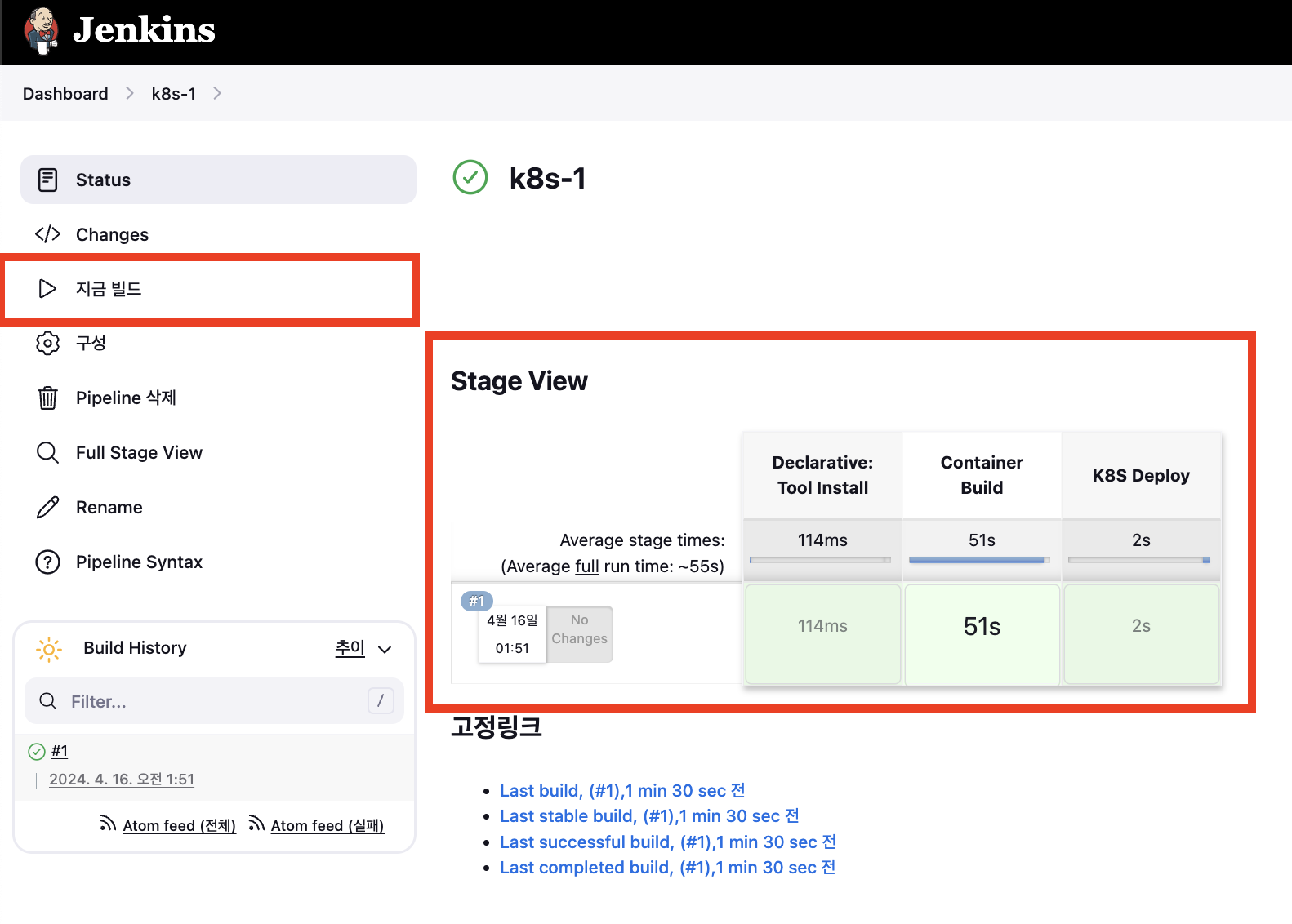Open the 추이 trend link
This screenshot has height=924, width=1292.
click(350, 647)
